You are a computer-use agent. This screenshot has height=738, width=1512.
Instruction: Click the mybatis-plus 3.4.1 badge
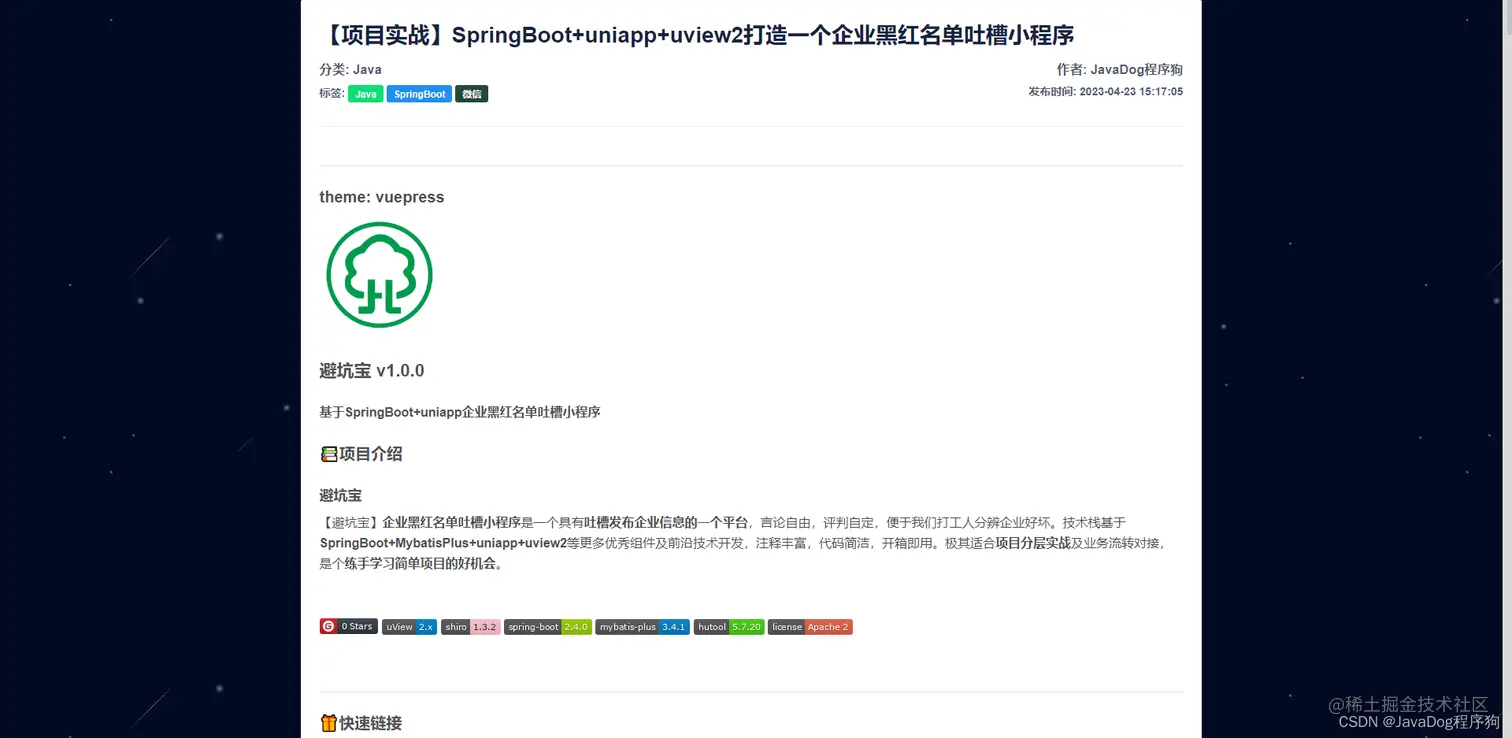pyautogui.click(x=642, y=627)
